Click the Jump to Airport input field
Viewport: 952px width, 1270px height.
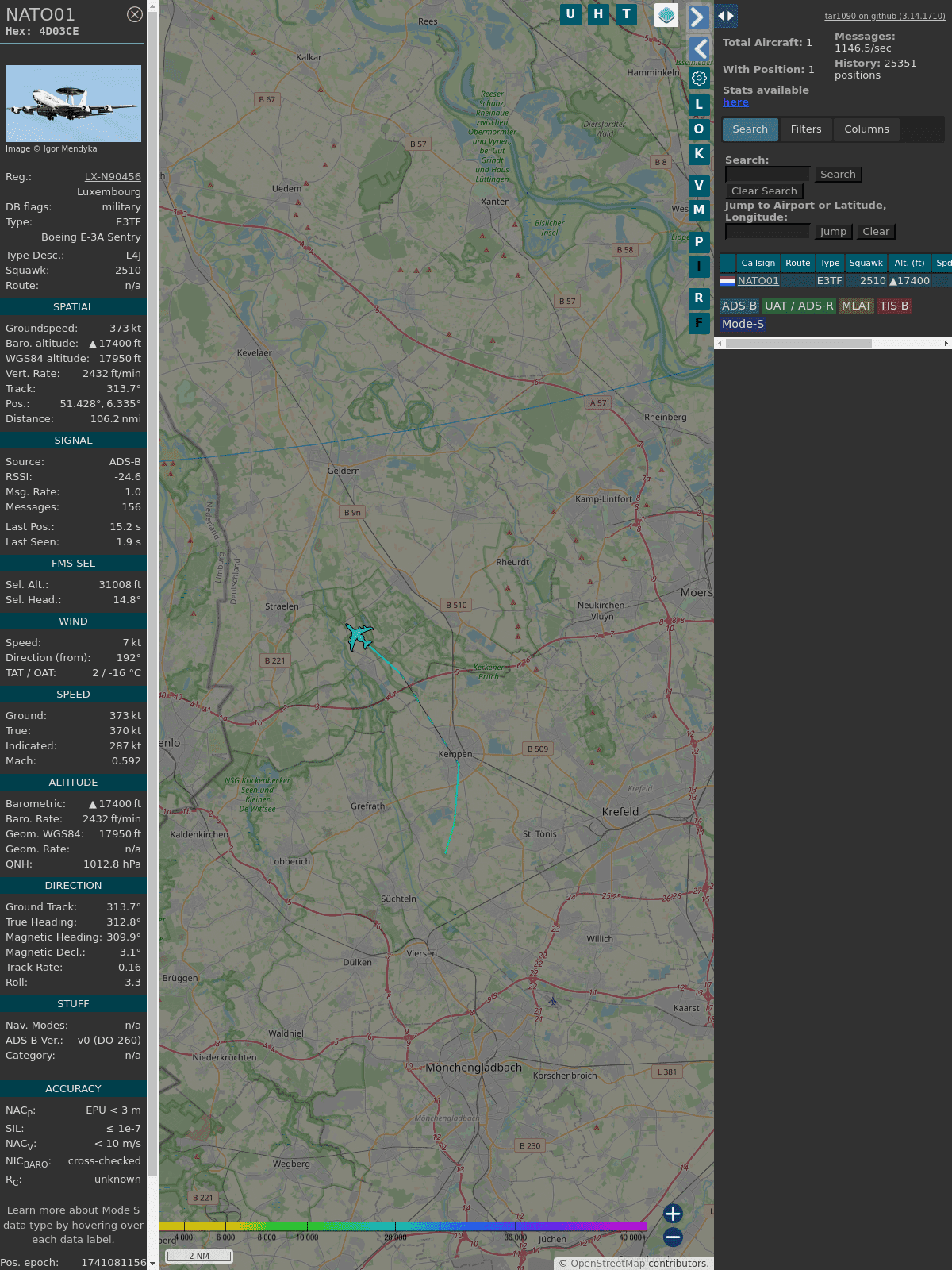(x=767, y=232)
